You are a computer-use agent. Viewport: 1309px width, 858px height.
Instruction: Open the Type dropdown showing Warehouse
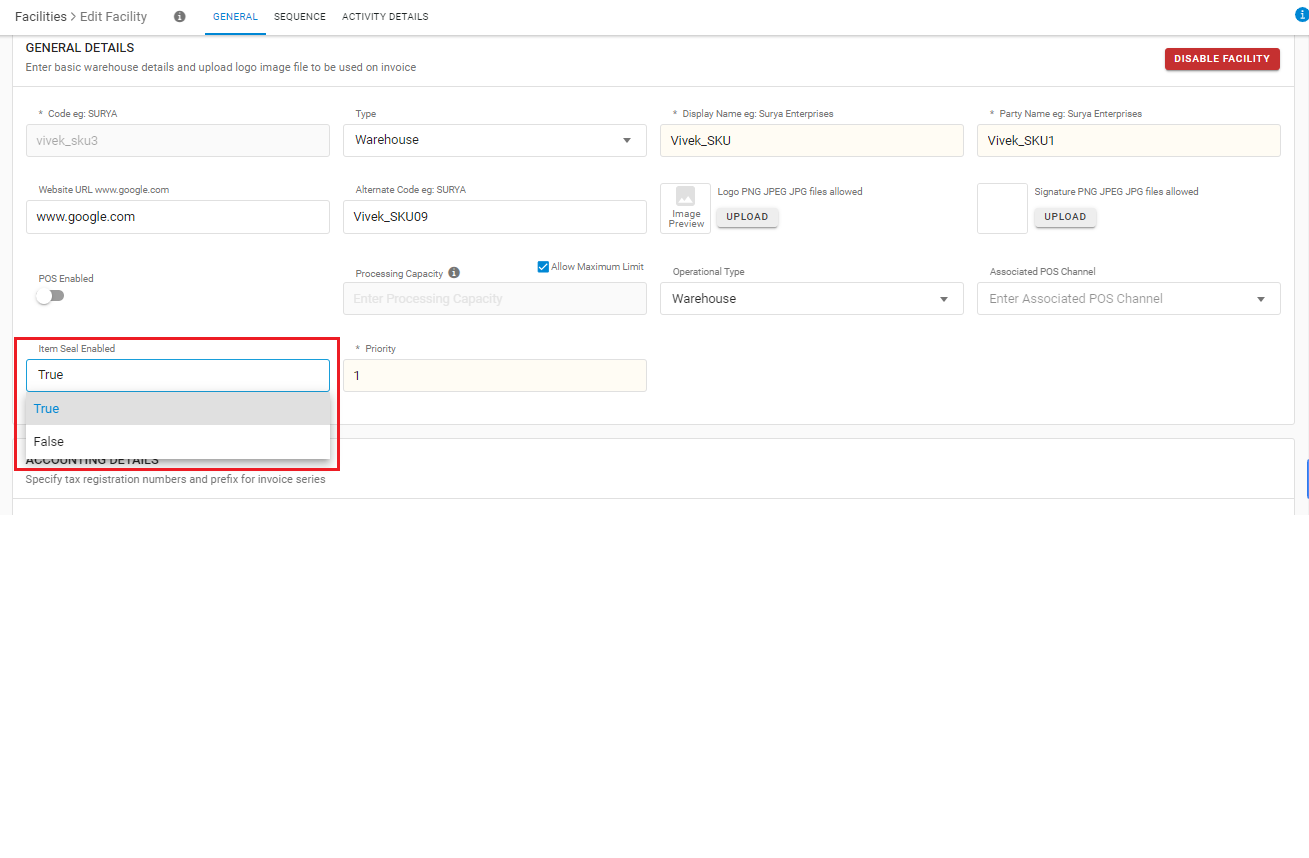tap(495, 140)
